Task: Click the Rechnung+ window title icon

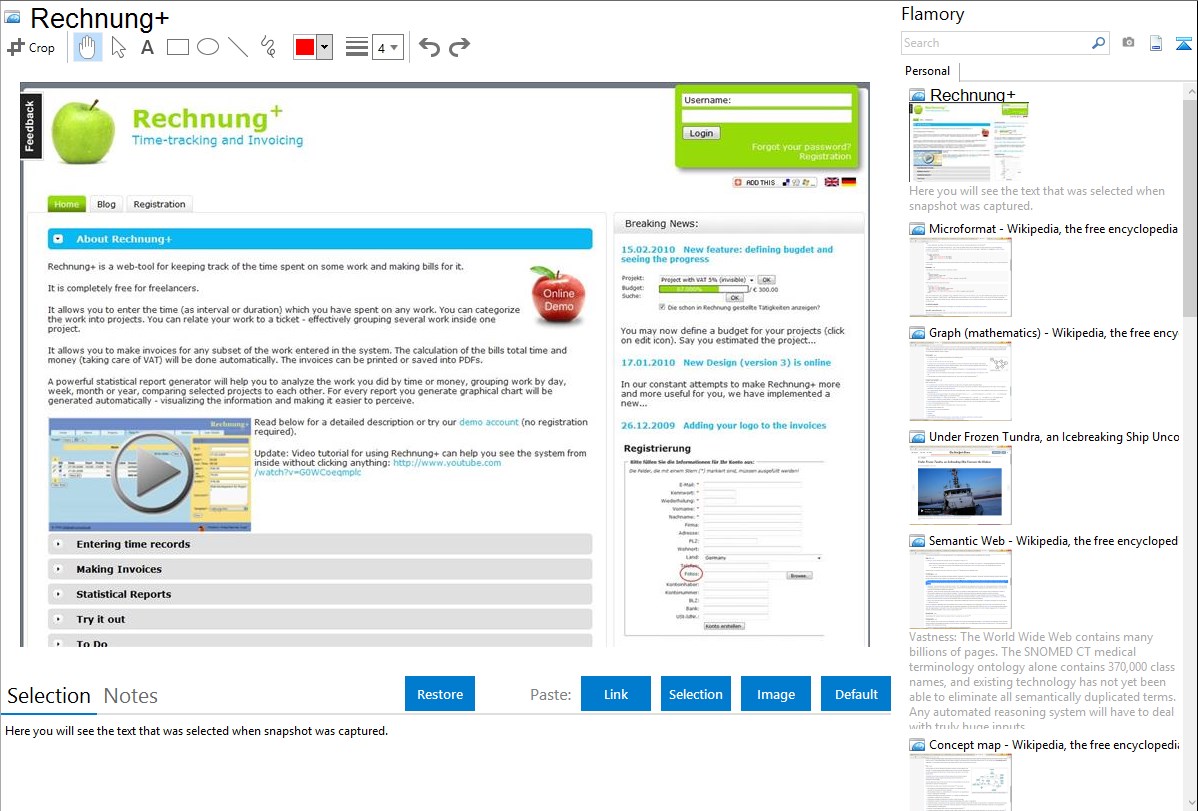Action: pyautogui.click(x=12, y=17)
